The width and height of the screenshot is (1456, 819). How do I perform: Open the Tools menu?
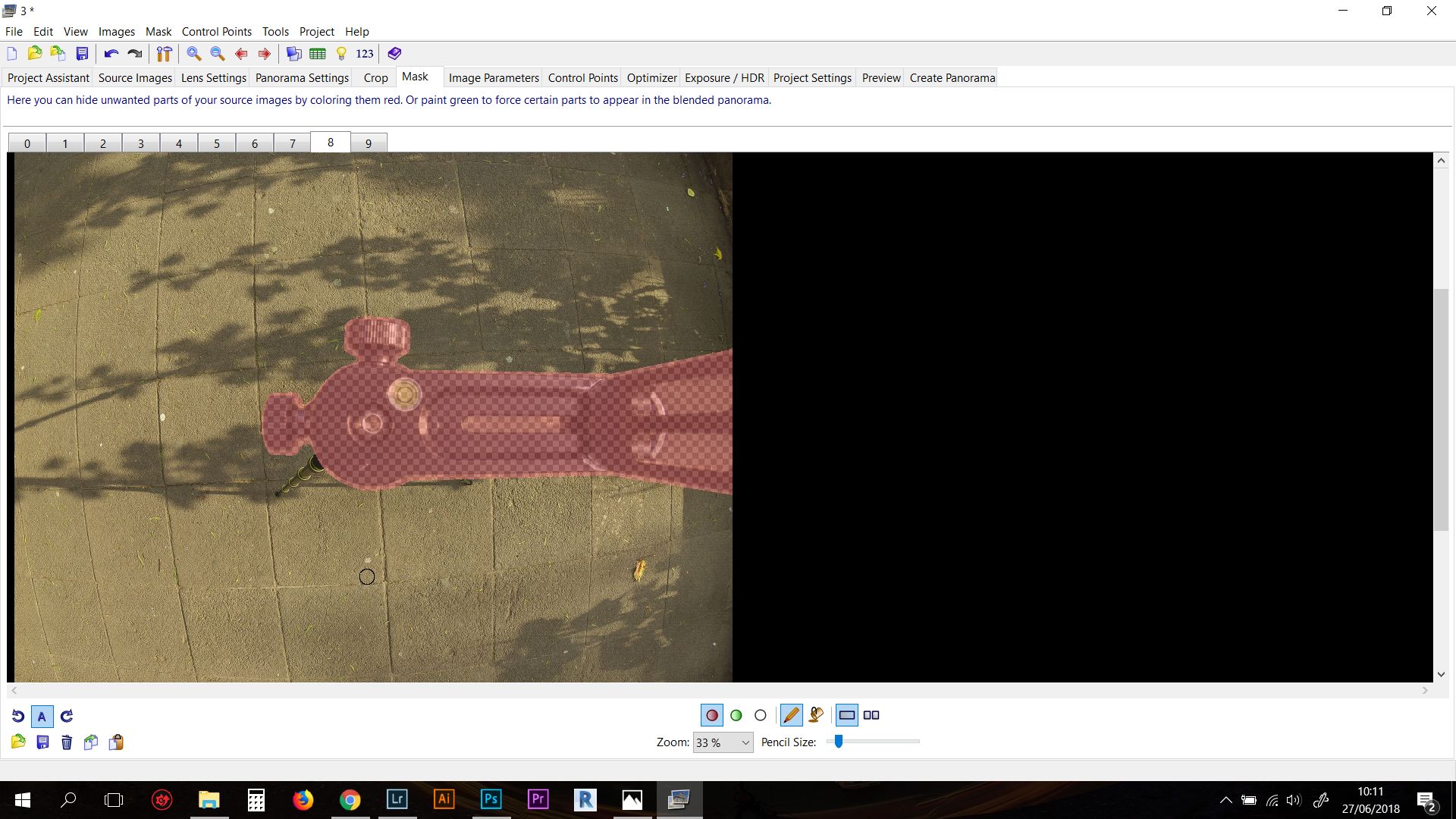coord(275,31)
